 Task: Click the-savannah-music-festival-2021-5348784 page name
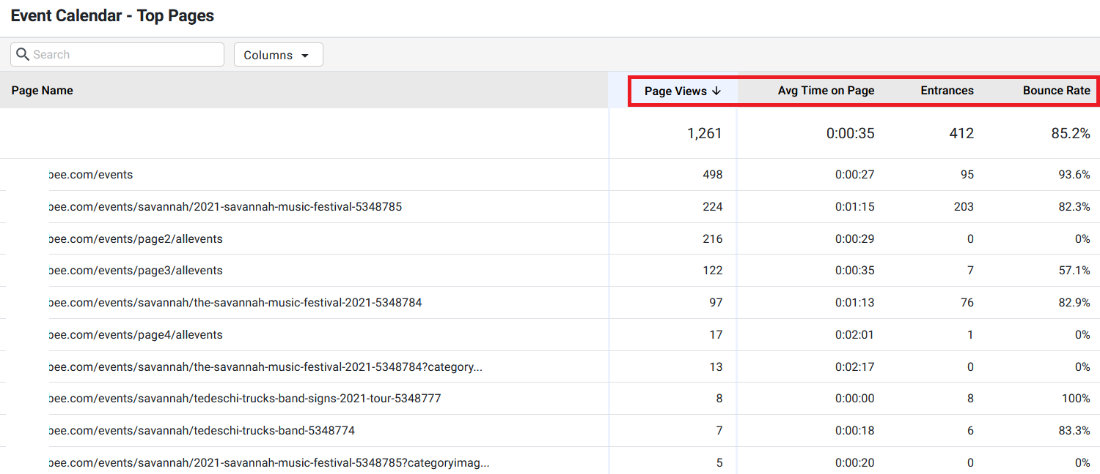coord(235,303)
